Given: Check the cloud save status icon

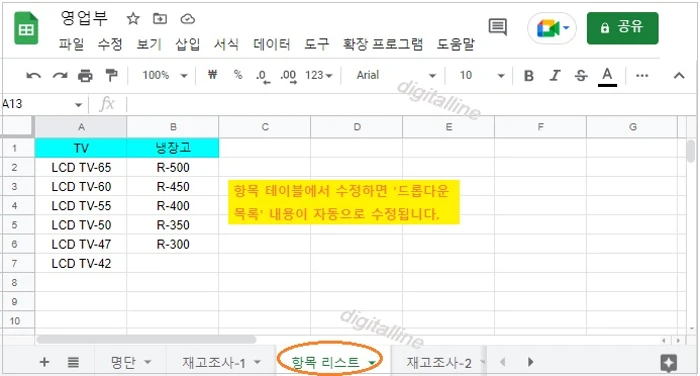Looking at the screenshot, I should click(x=188, y=19).
